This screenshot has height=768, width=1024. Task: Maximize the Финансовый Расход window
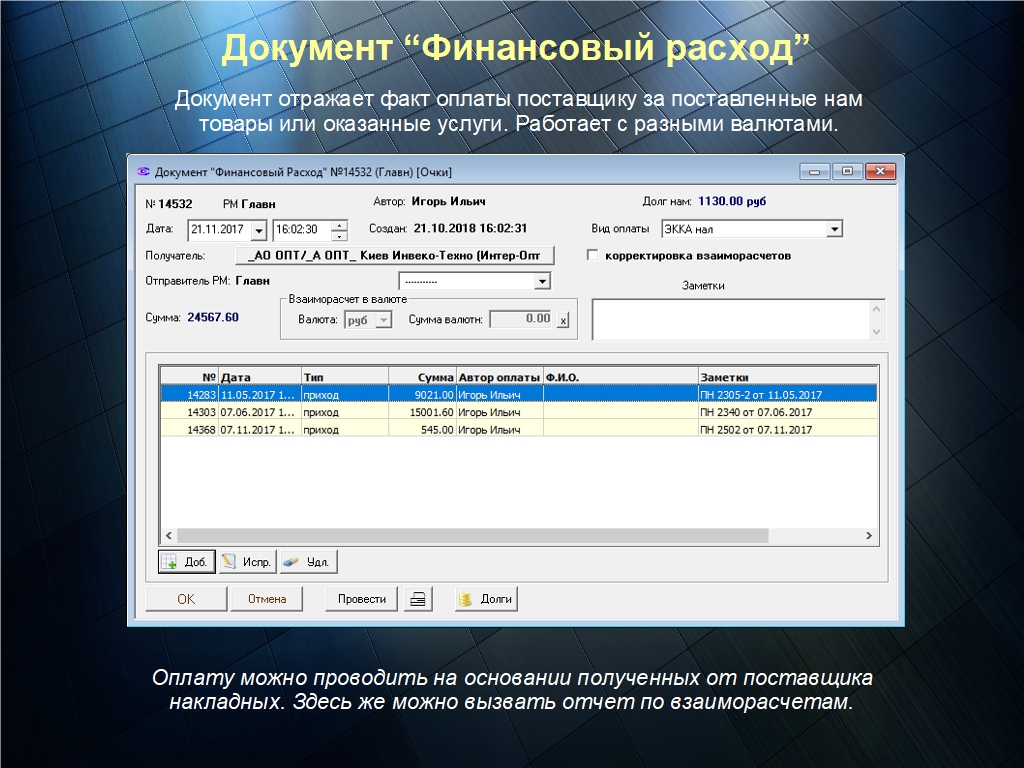click(x=847, y=171)
